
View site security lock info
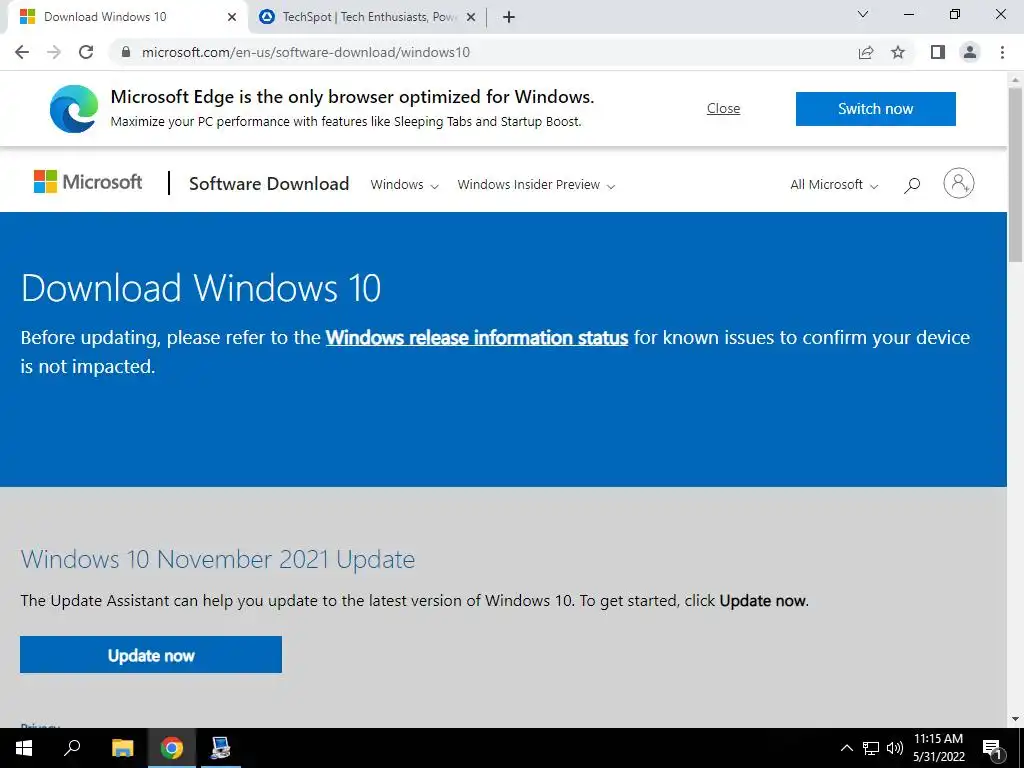click(126, 52)
